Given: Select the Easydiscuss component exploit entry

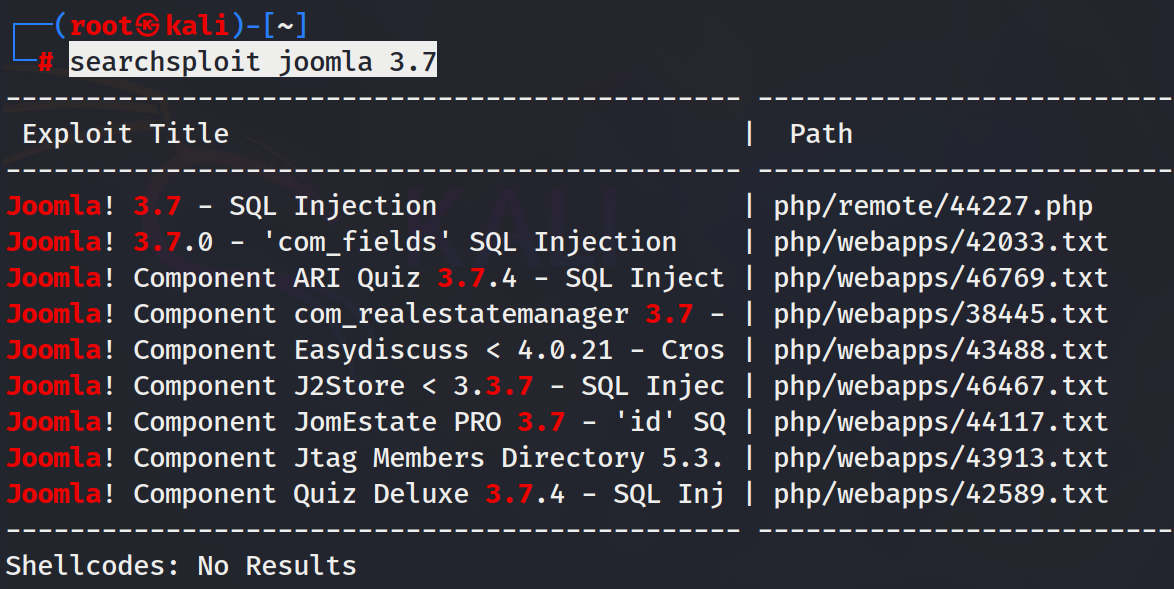Looking at the screenshot, I should (365, 351).
